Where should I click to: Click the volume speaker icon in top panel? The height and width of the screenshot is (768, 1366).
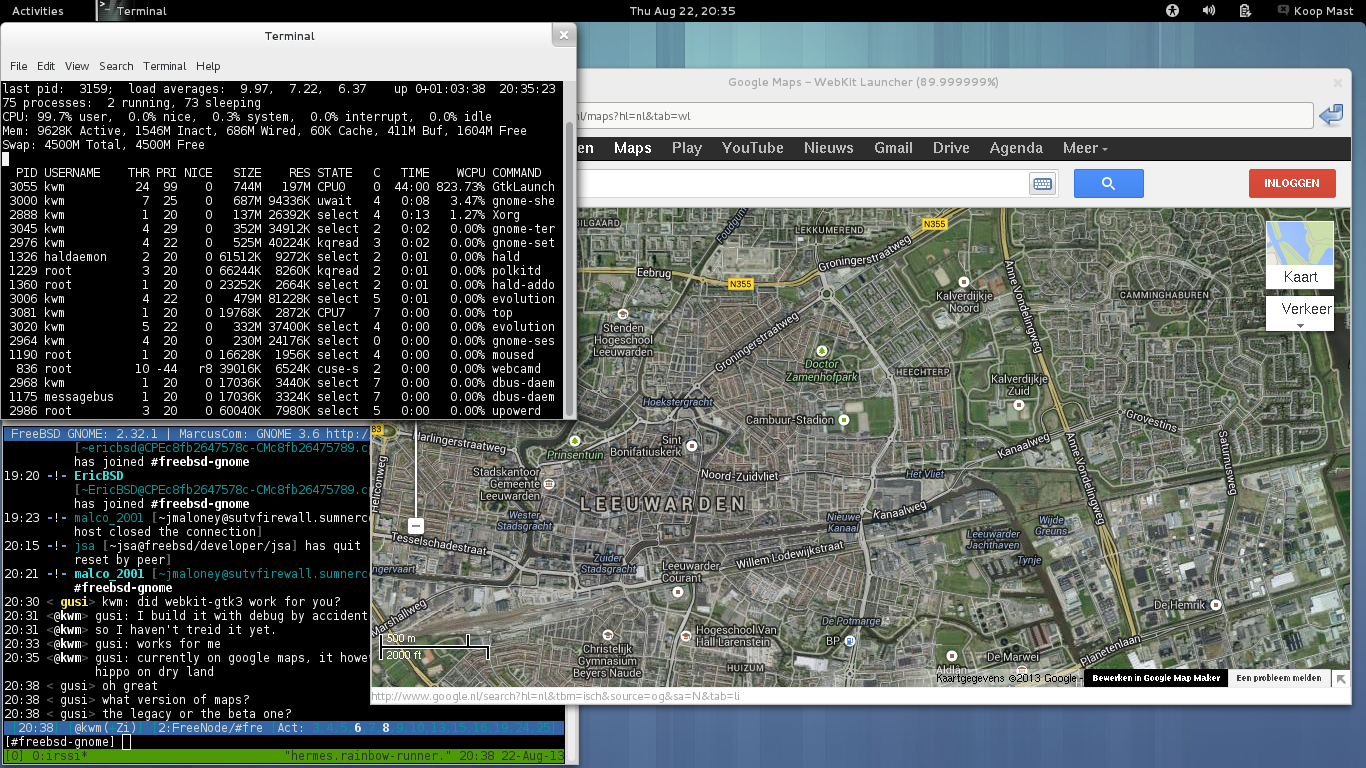(1208, 11)
